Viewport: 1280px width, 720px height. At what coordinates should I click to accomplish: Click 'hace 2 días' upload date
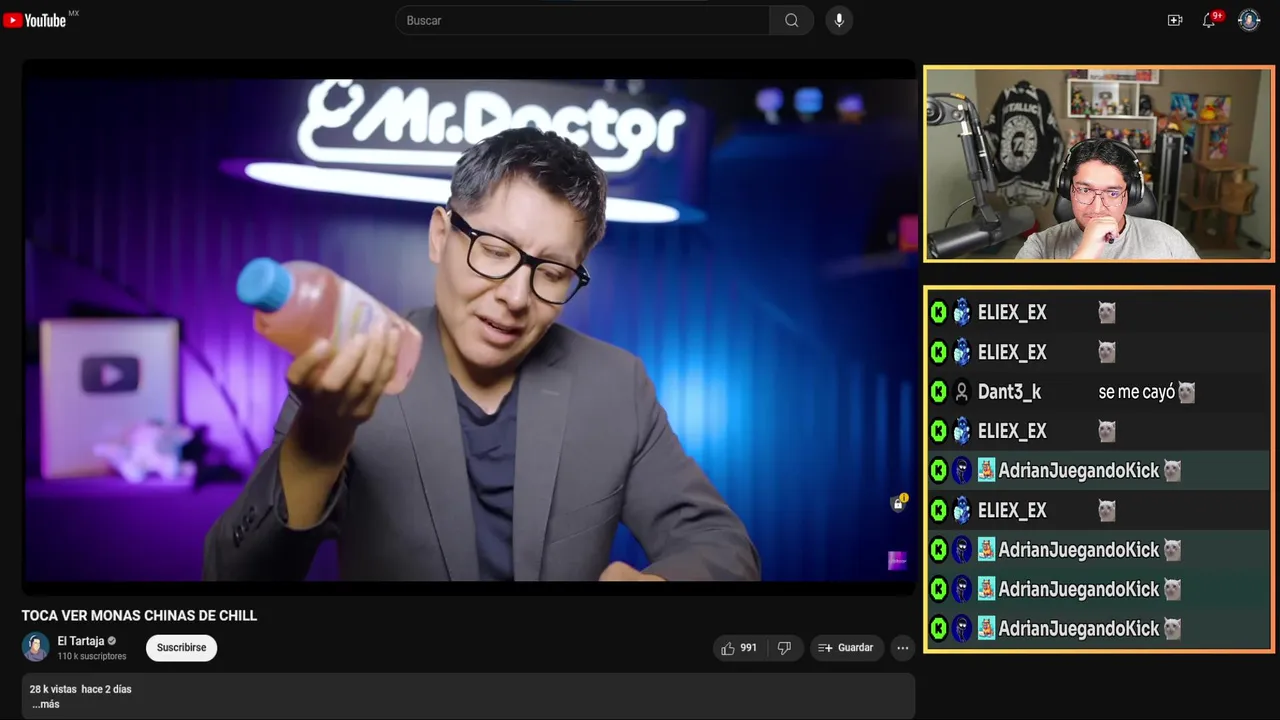click(106, 689)
